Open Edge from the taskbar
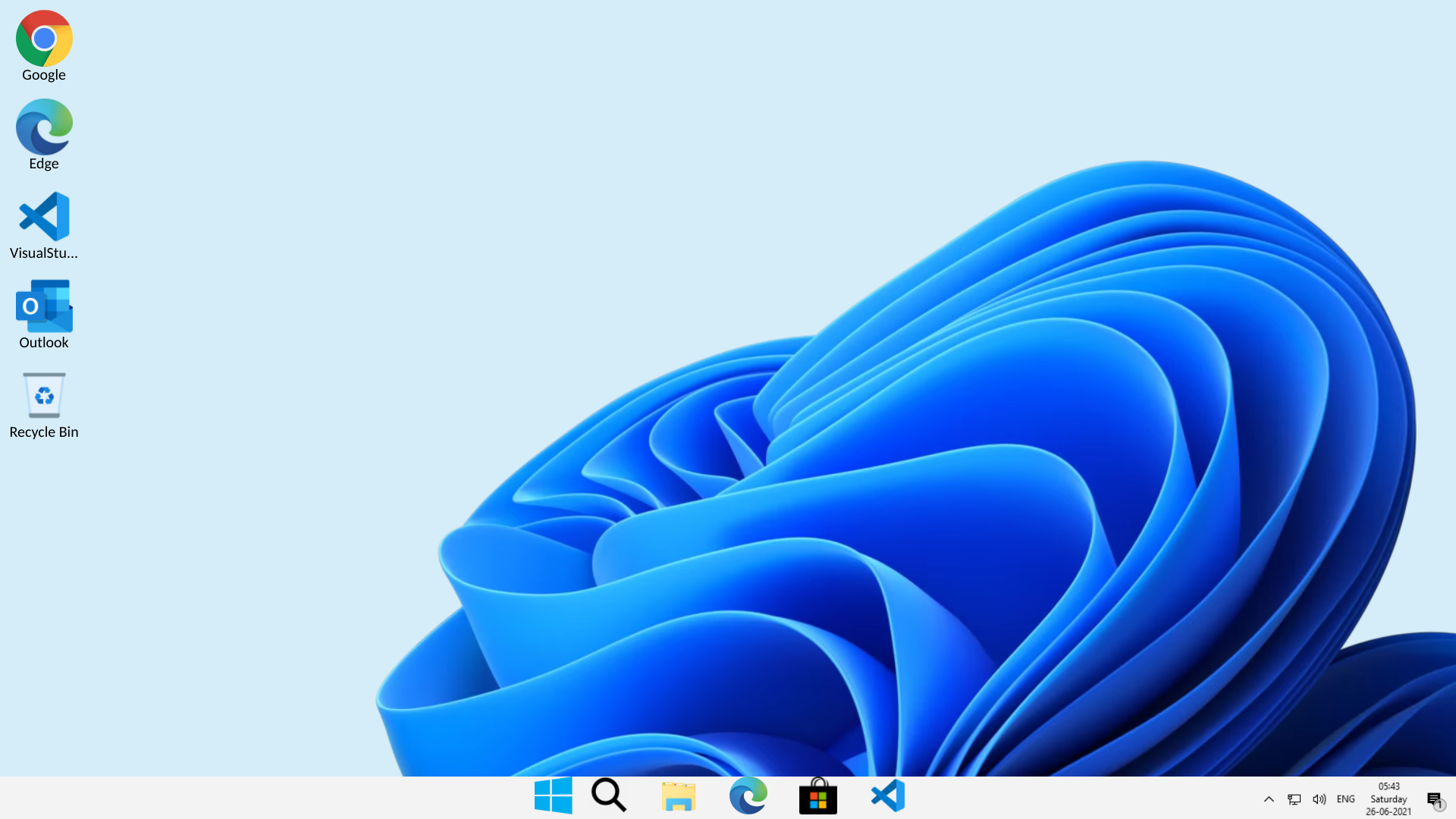Viewport: 1456px width, 819px height. tap(748, 795)
